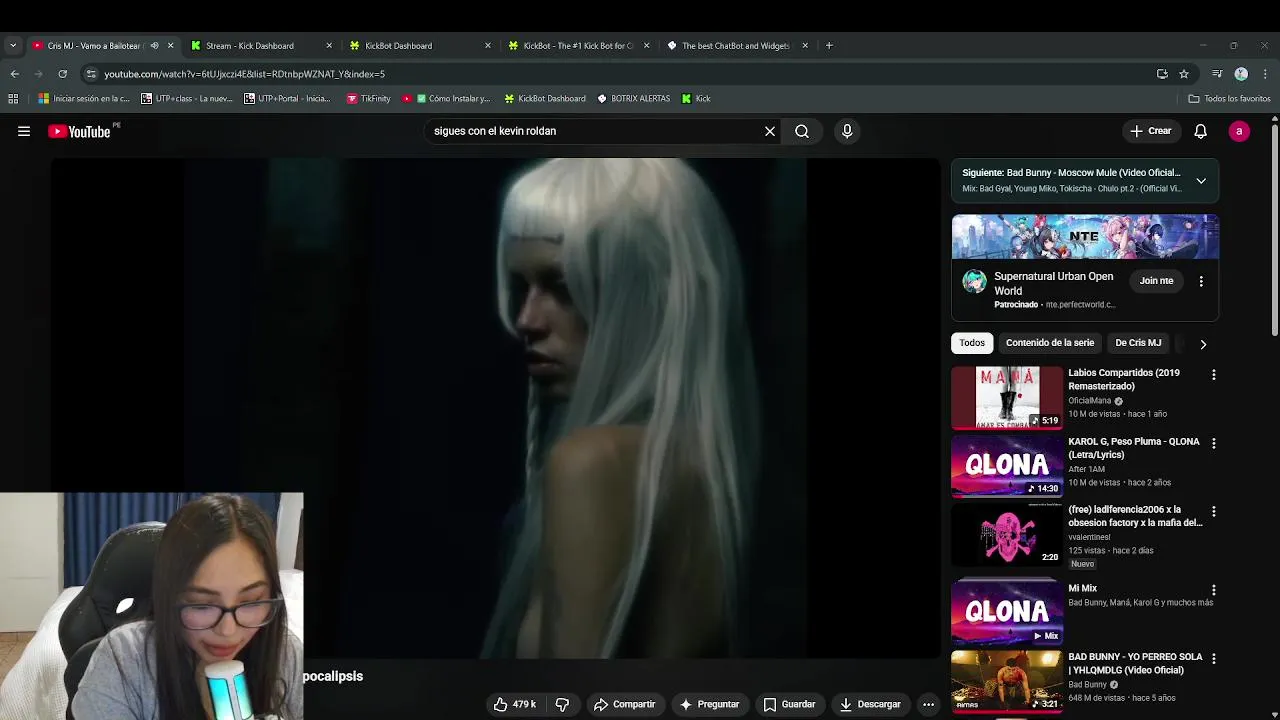Select the De Cris MJ chip
This screenshot has height=720, width=1280.
click(1138, 343)
